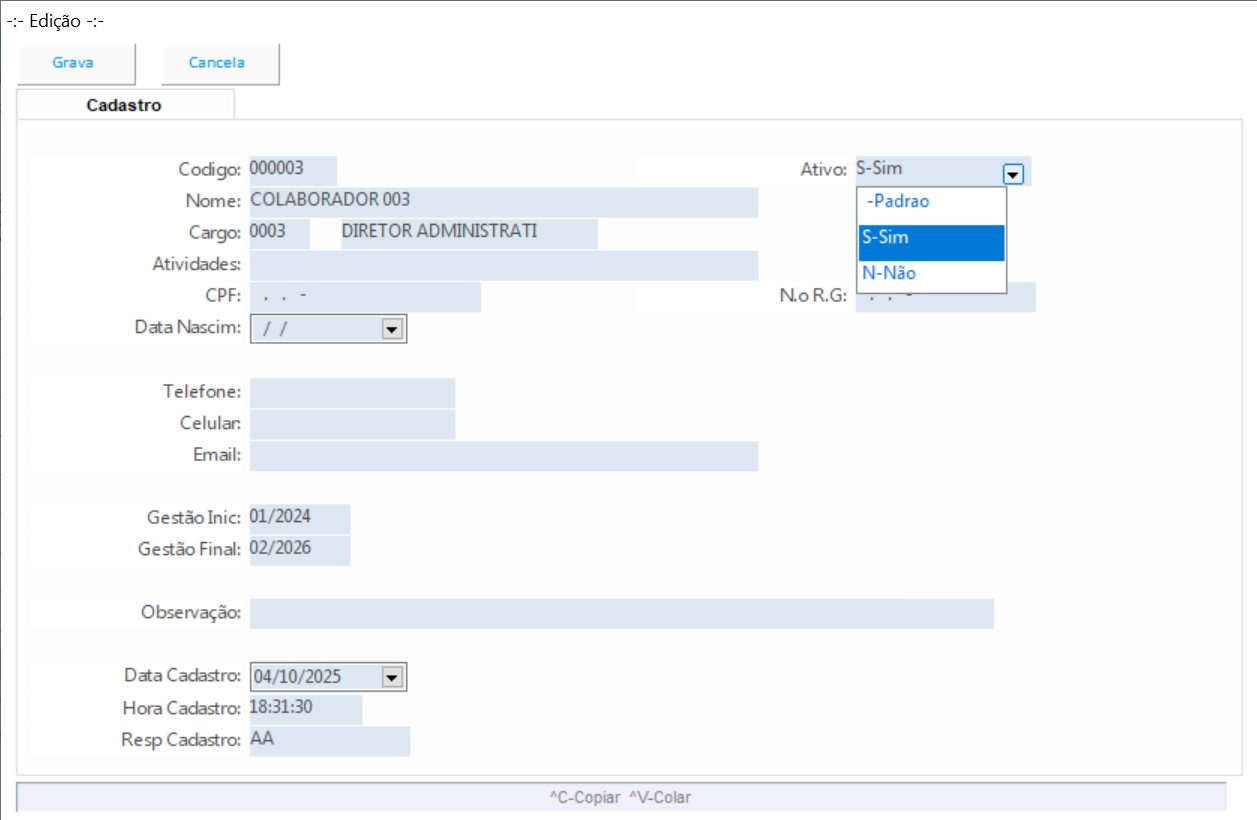This screenshot has width=1257, height=820.
Task: Open the Data Nascim date picker arrow
Action: pos(392,329)
